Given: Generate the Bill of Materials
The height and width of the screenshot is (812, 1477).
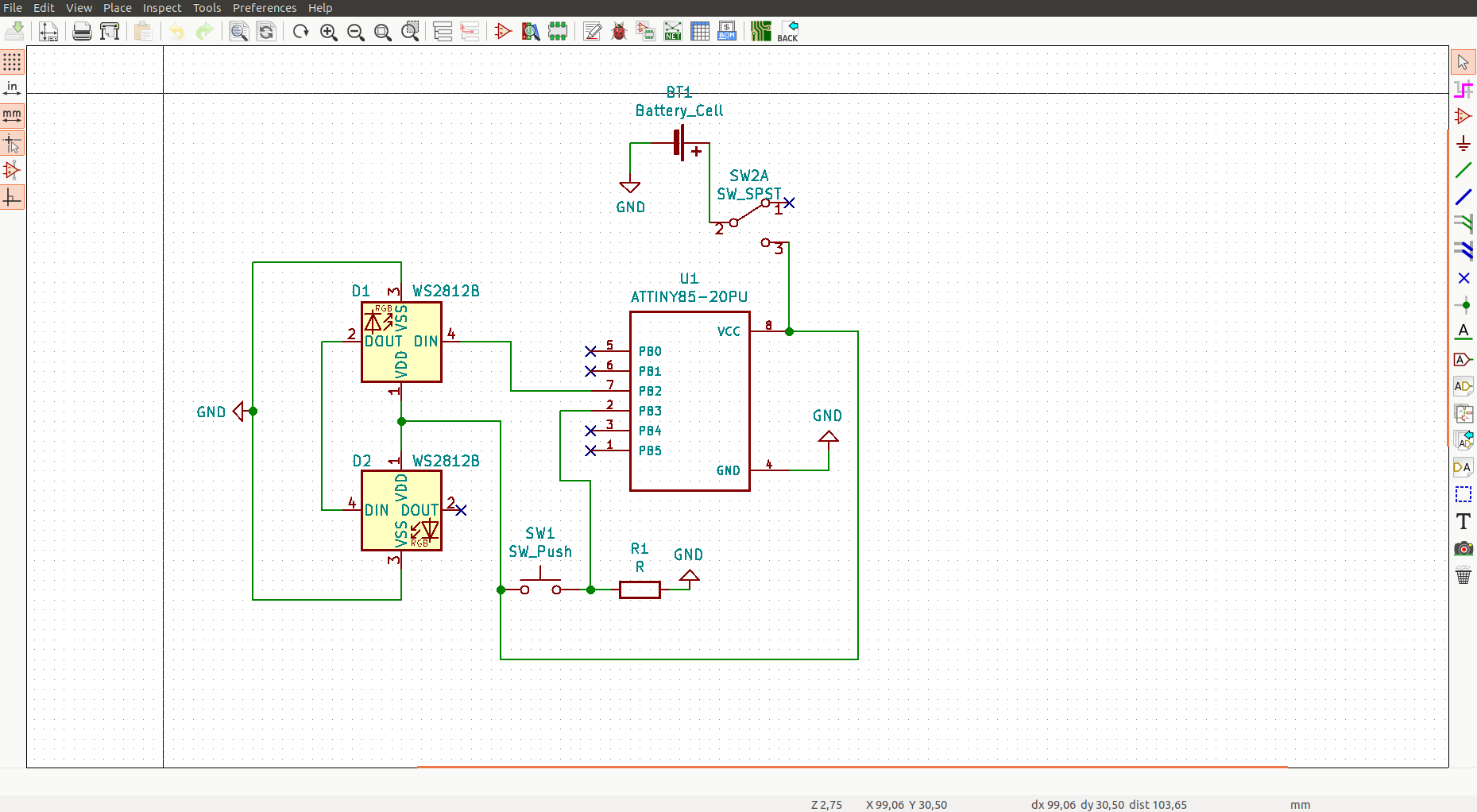Looking at the screenshot, I should point(727,31).
